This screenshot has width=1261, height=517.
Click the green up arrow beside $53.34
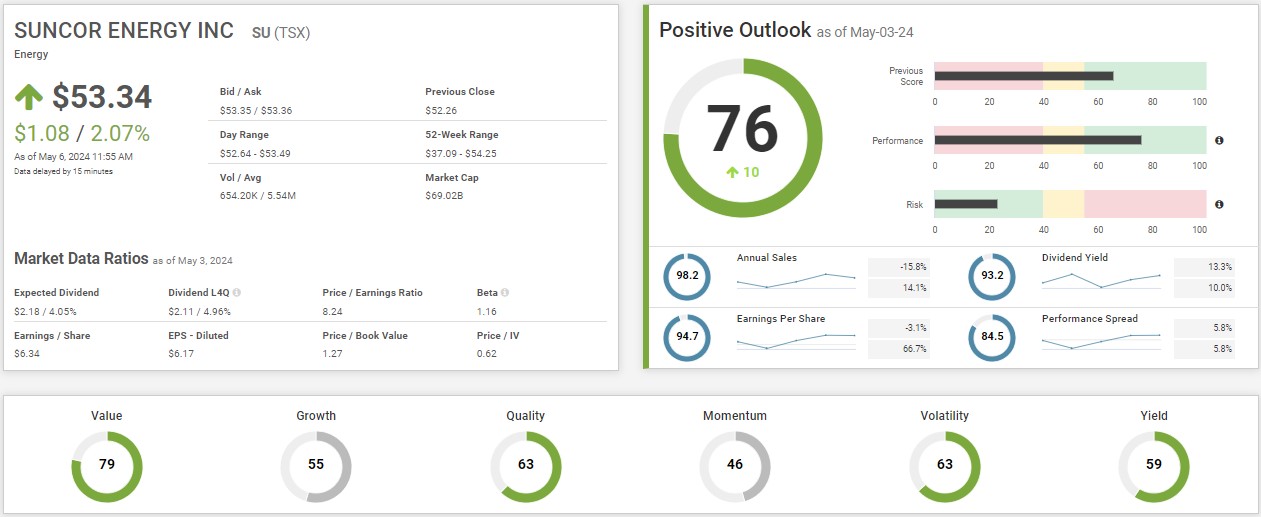tap(29, 97)
